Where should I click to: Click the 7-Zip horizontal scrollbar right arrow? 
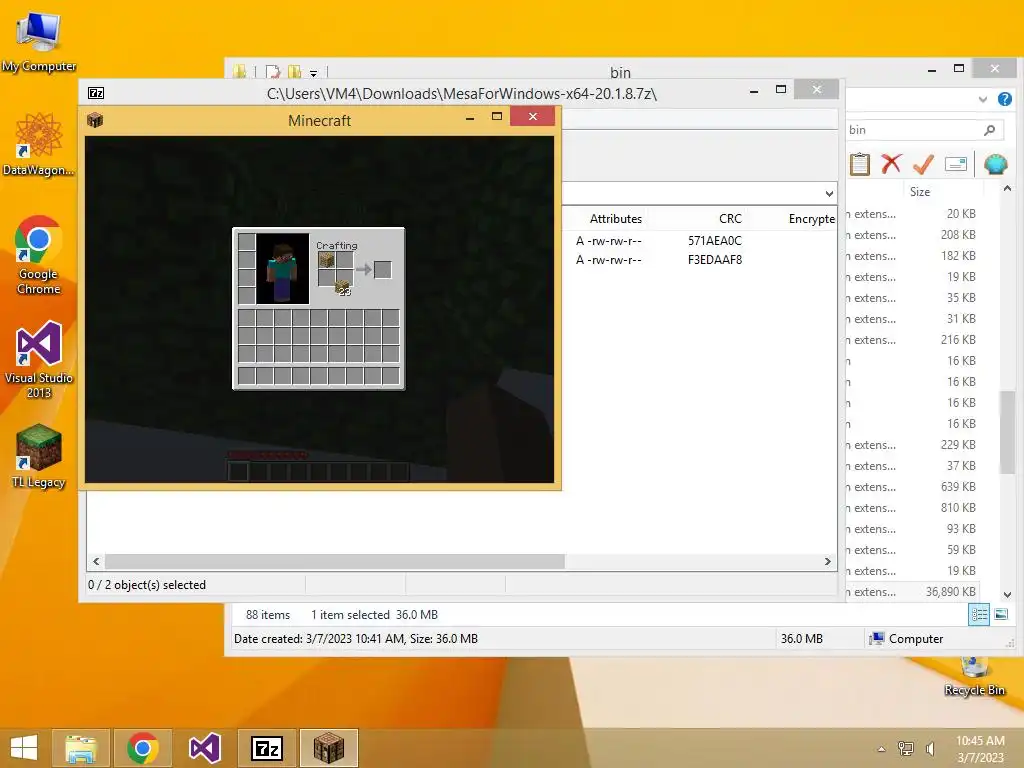827,562
